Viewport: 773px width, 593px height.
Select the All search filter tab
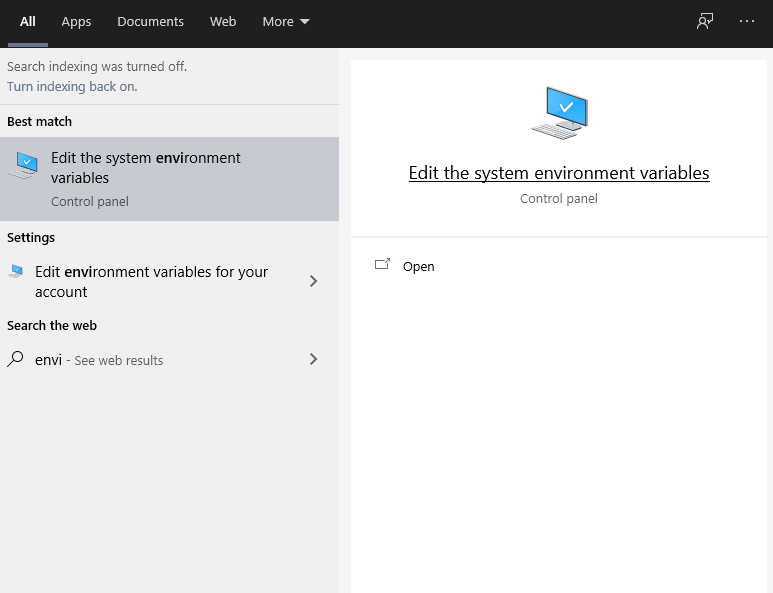(28, 22)
